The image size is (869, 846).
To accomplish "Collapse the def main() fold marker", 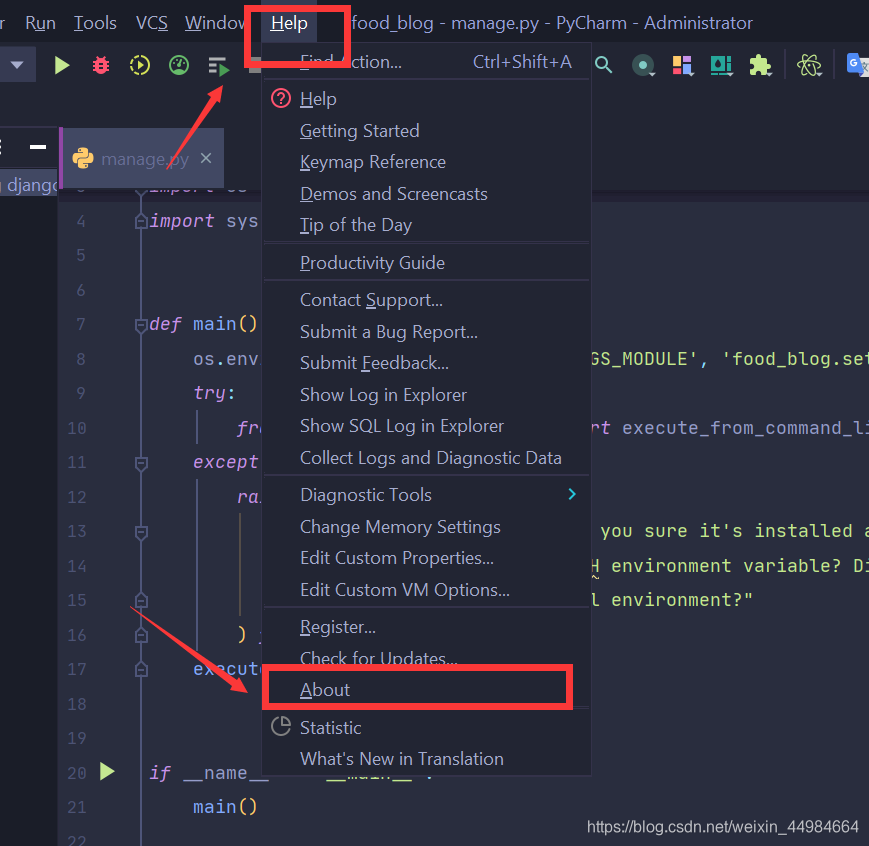I will point(141,325).
